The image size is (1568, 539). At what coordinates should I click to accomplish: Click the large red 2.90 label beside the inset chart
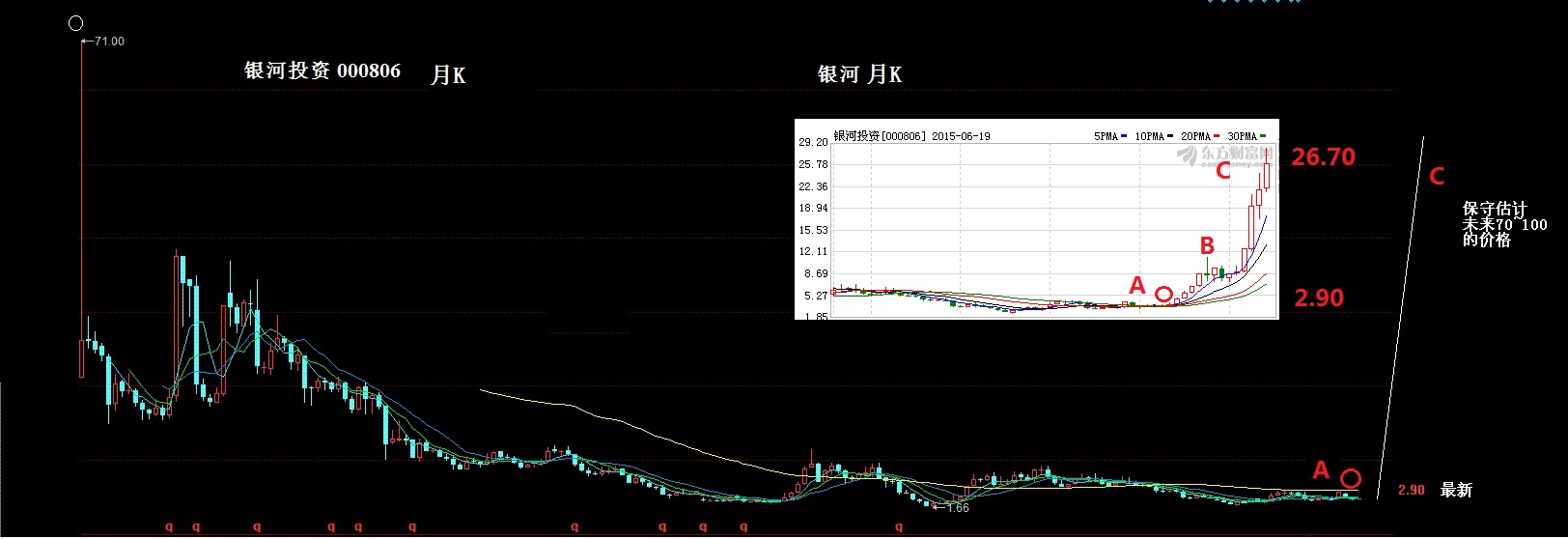(1319, 298)
